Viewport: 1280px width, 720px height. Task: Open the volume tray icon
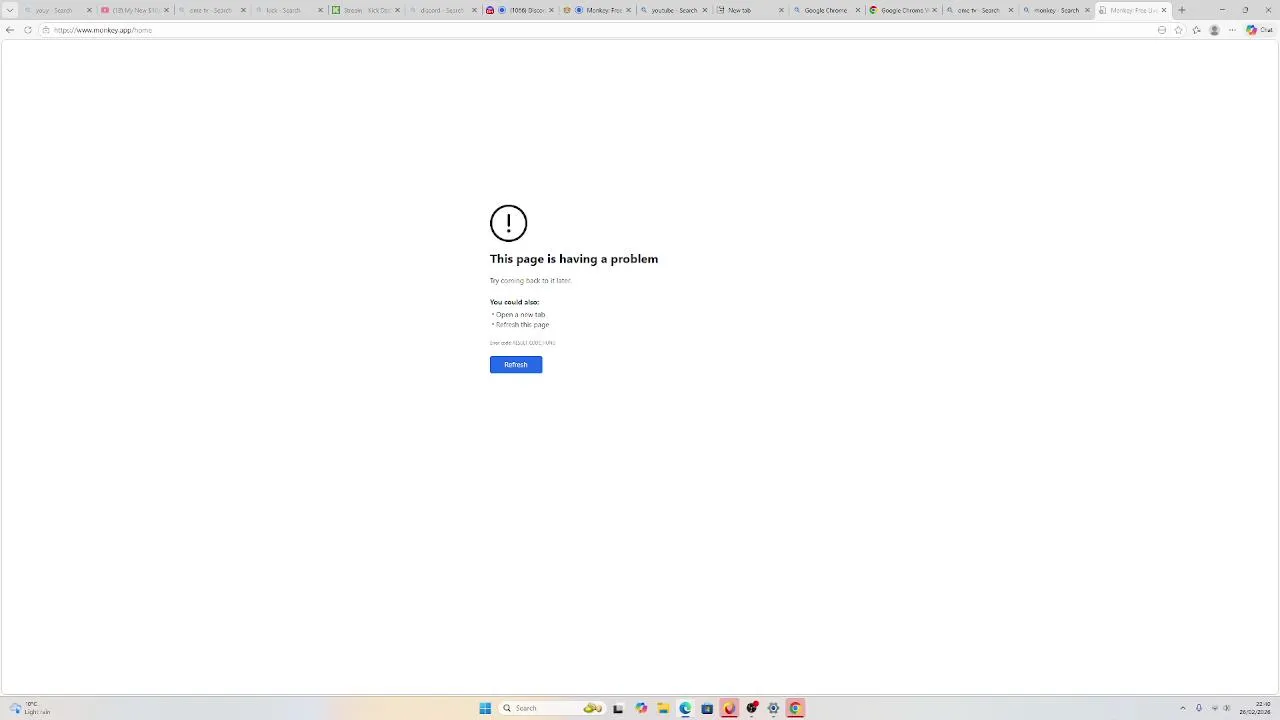1227,708
